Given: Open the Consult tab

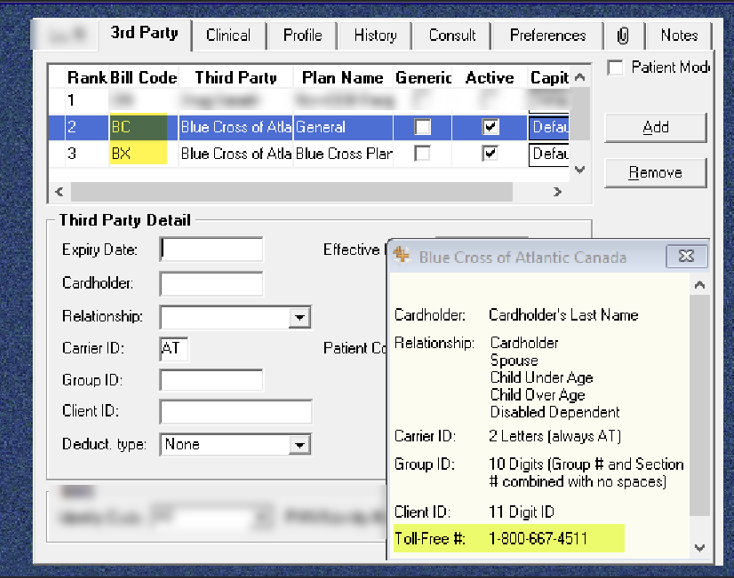Looking at the screenshot, I should [x=452, y=35].
